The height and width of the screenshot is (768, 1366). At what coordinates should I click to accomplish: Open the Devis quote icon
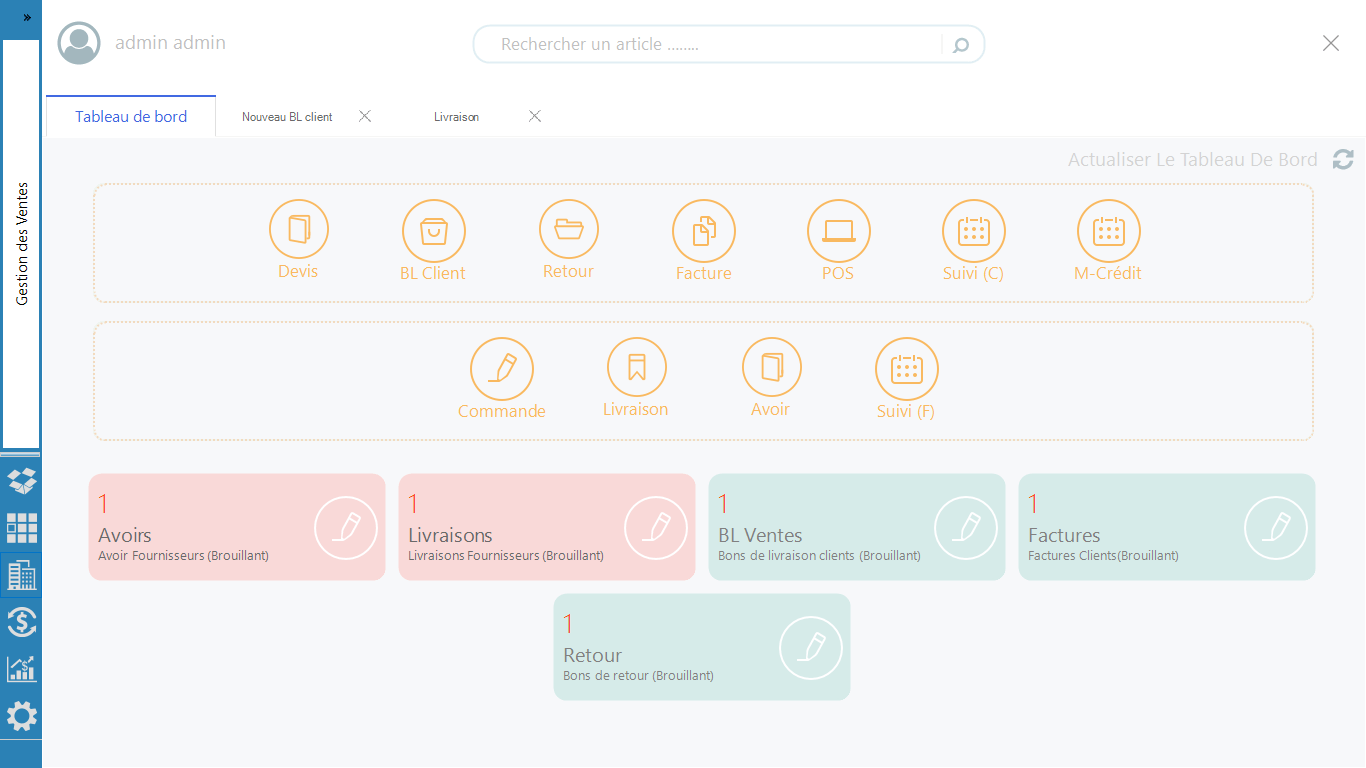[x=298, y=230]
